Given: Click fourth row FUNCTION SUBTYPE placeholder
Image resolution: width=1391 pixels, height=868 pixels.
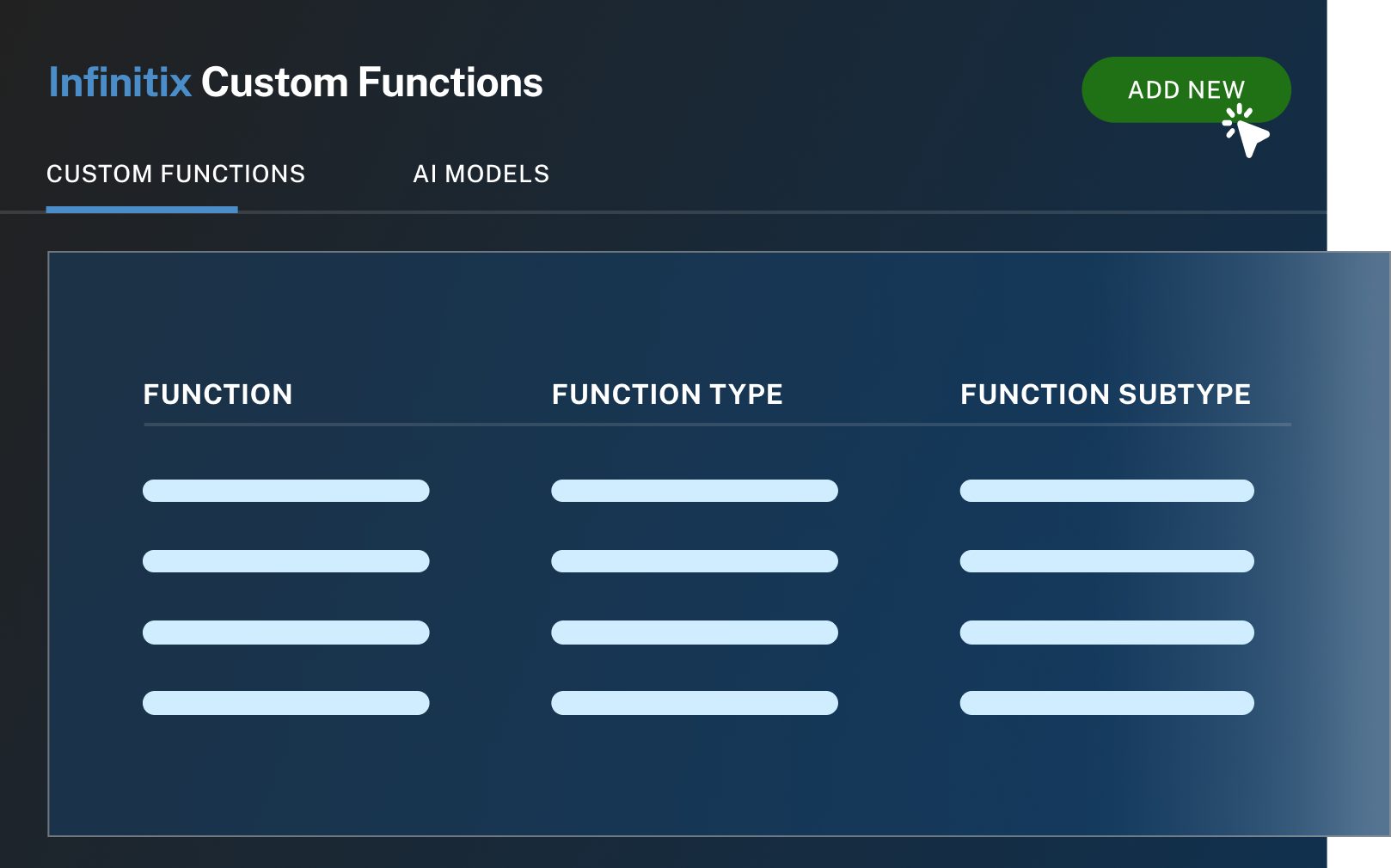Looking at the screenshot, I should click(x=1107, y=703).
